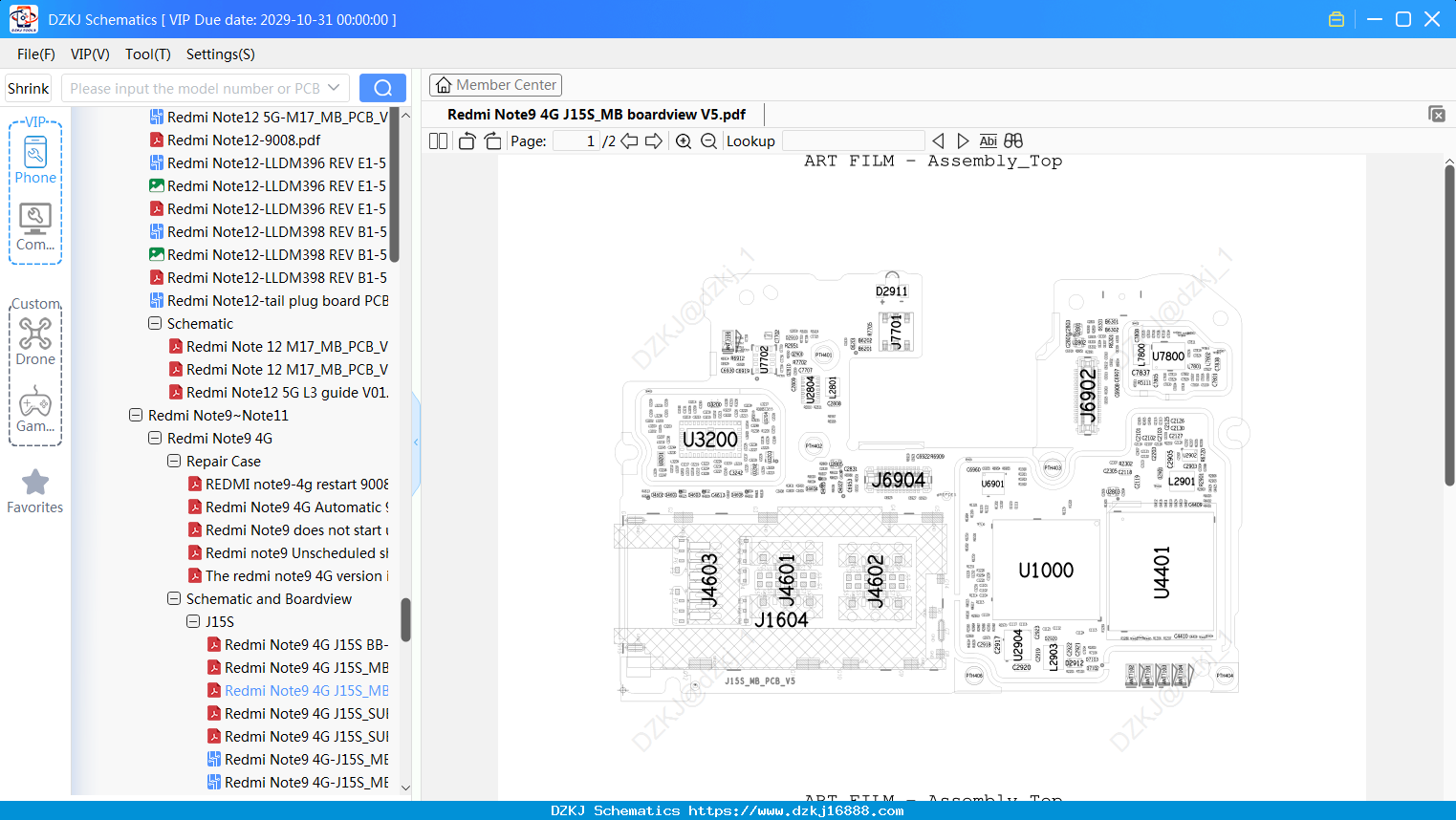
Task: Open Redmi Note9 does not start case
Action: coord(289,529)
